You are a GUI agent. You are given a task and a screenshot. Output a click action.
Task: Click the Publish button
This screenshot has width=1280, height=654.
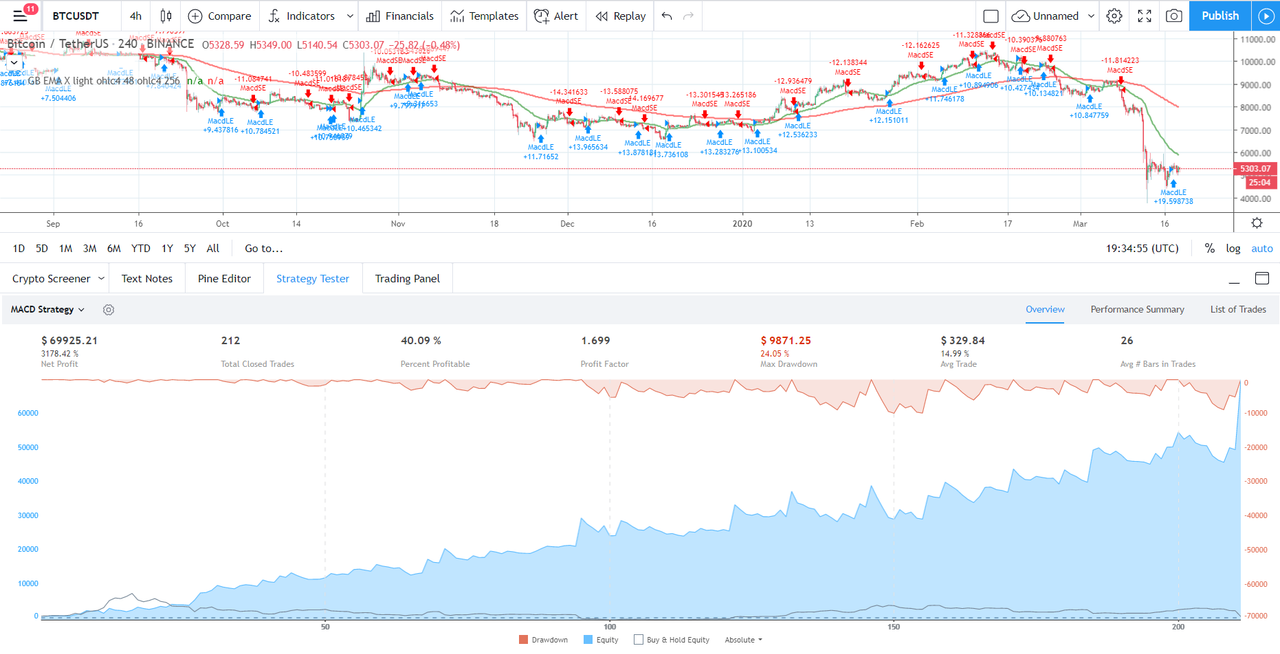1219,16
